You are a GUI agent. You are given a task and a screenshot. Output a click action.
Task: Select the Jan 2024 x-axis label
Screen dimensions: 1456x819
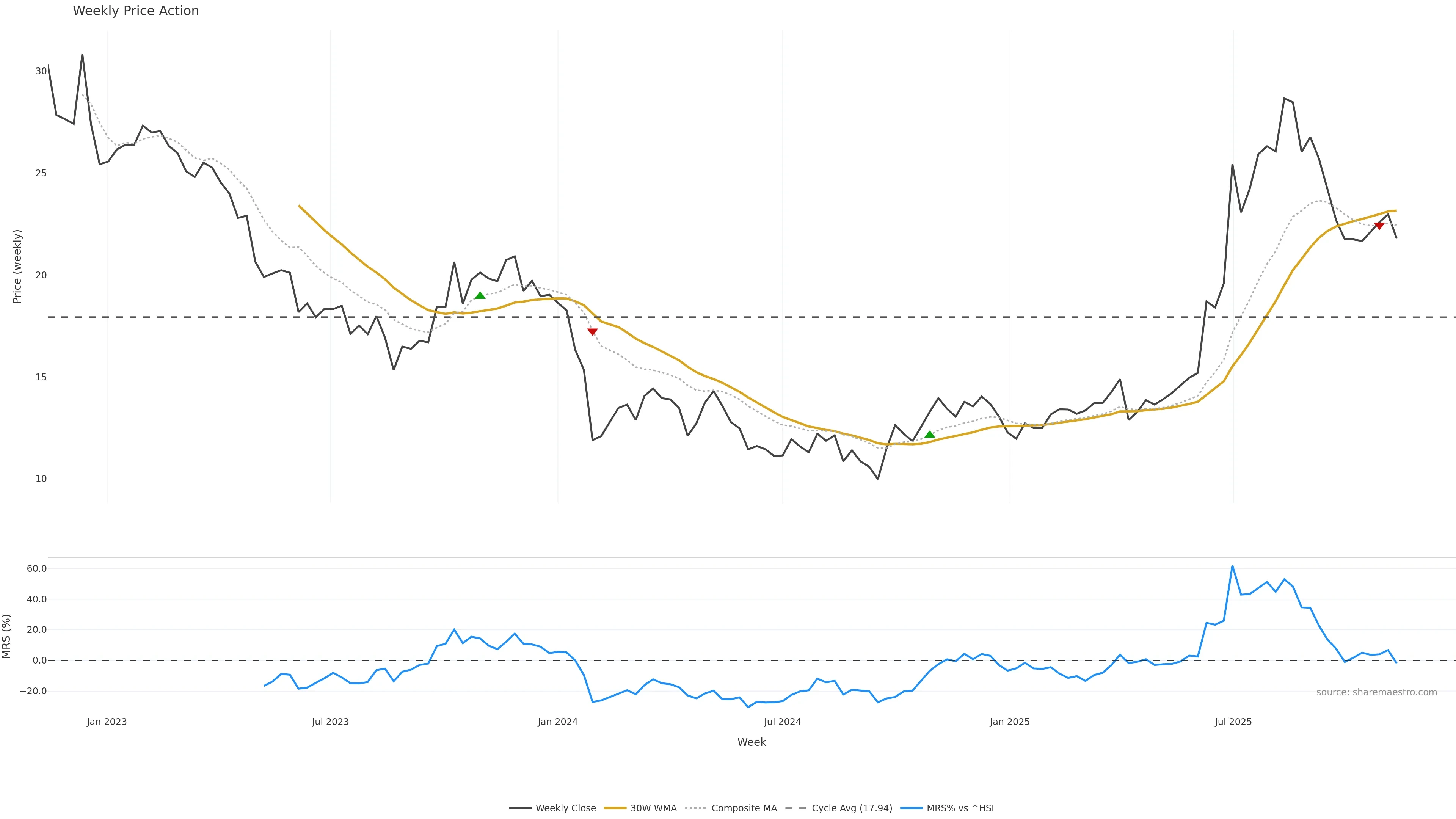(557, 722)
